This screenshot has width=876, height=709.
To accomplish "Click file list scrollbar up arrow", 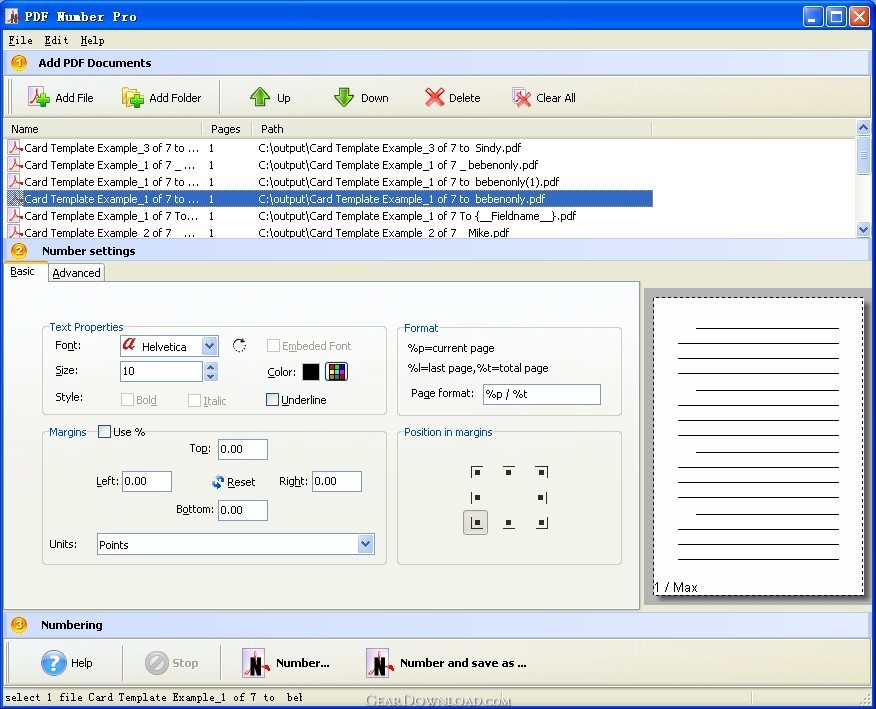I will tap(863, 127).
